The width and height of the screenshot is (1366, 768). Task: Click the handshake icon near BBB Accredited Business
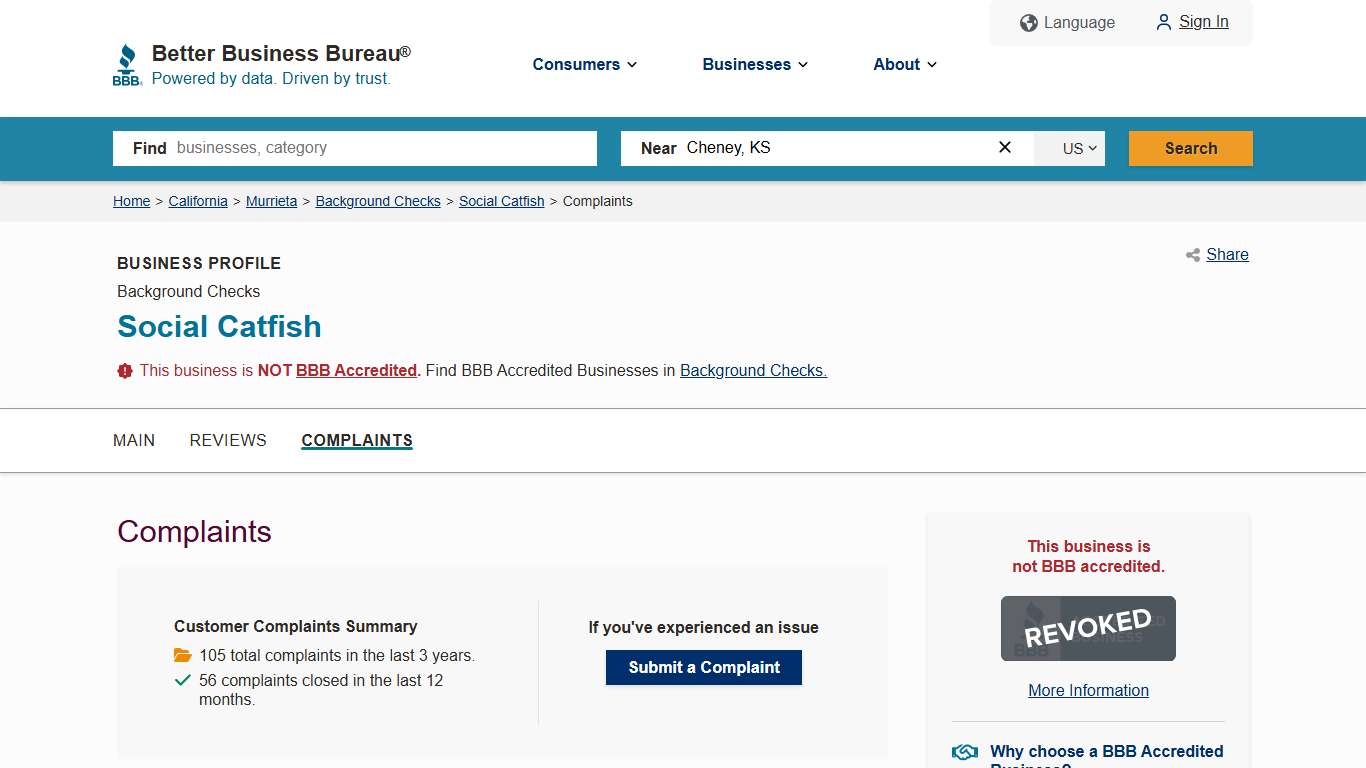coord(964,751)
